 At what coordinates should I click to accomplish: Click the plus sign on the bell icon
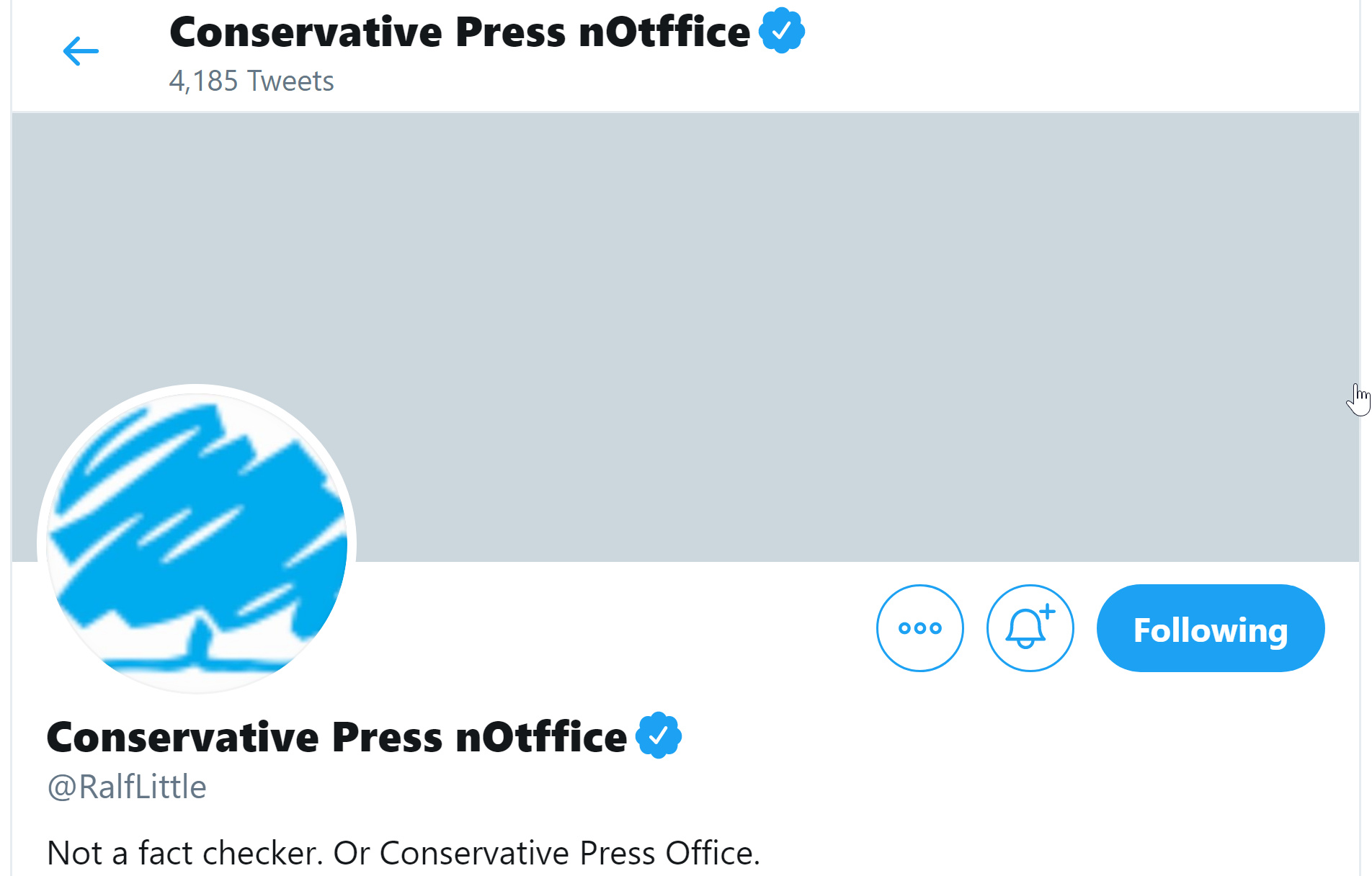click(1047, 612)
